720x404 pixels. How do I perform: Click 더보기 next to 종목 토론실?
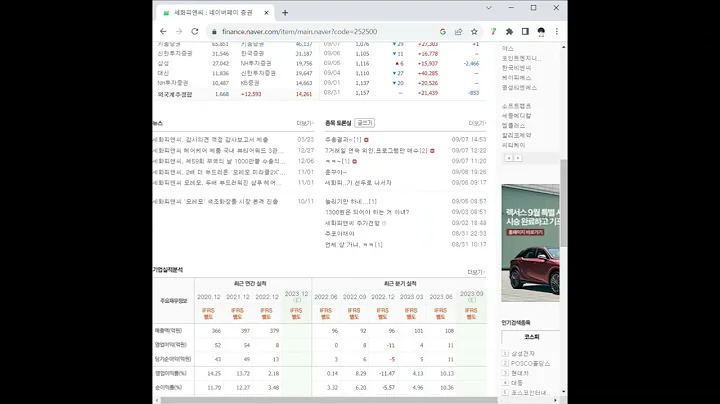[477, 123]
